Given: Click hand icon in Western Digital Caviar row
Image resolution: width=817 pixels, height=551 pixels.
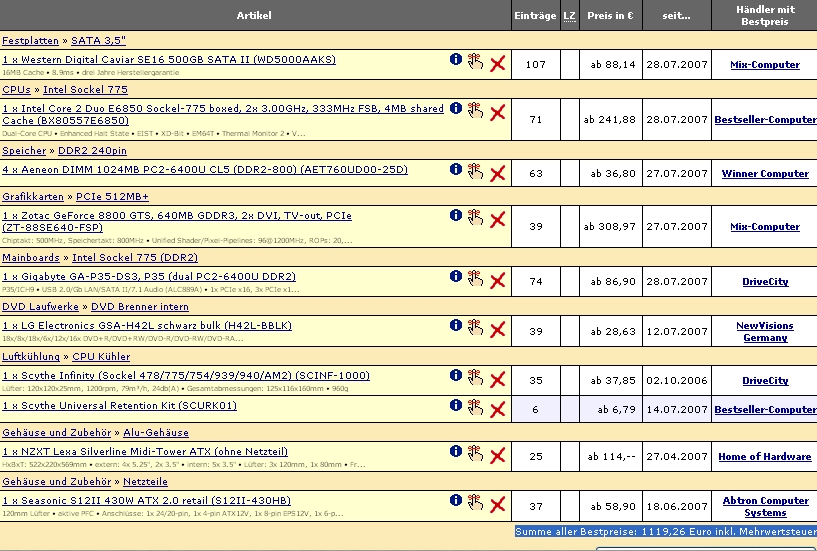Looking at the screenshot, I should click(475, 61).
